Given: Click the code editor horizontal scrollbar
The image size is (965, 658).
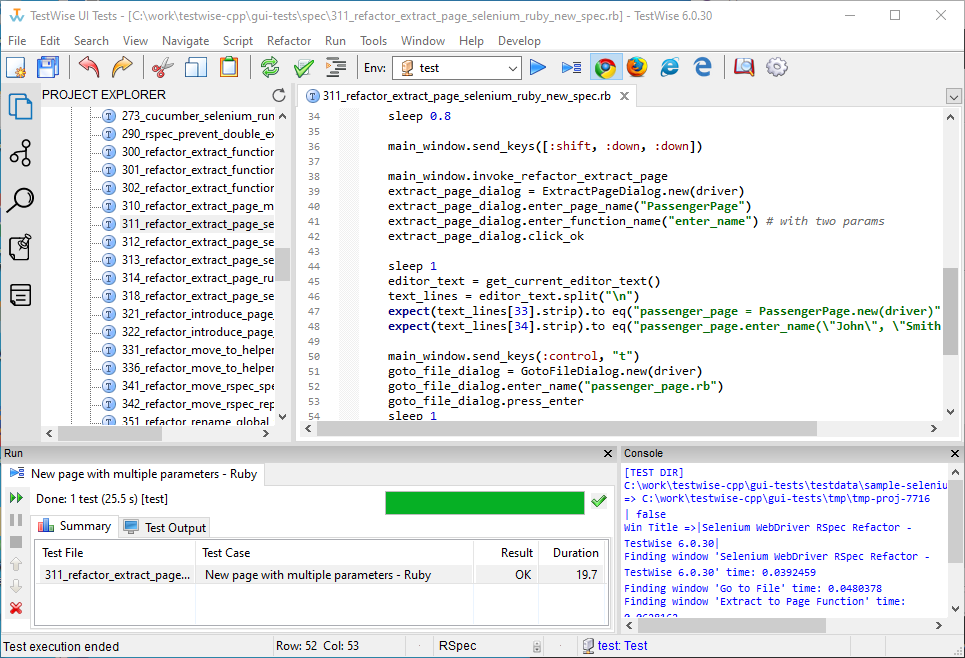Looking at the screenshot, I should coord(567,428).
